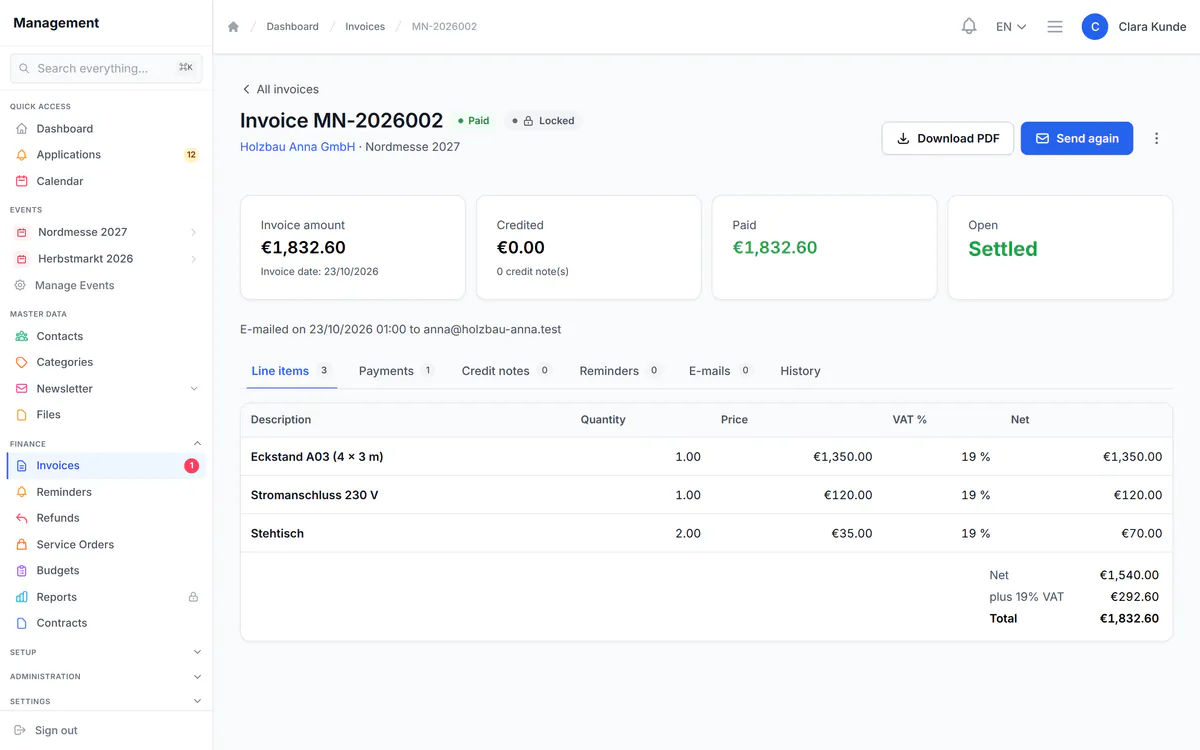Click the Applications count badge 12
The height and width of the screenshot is (750, 1200).
click(x=191, y=155)
